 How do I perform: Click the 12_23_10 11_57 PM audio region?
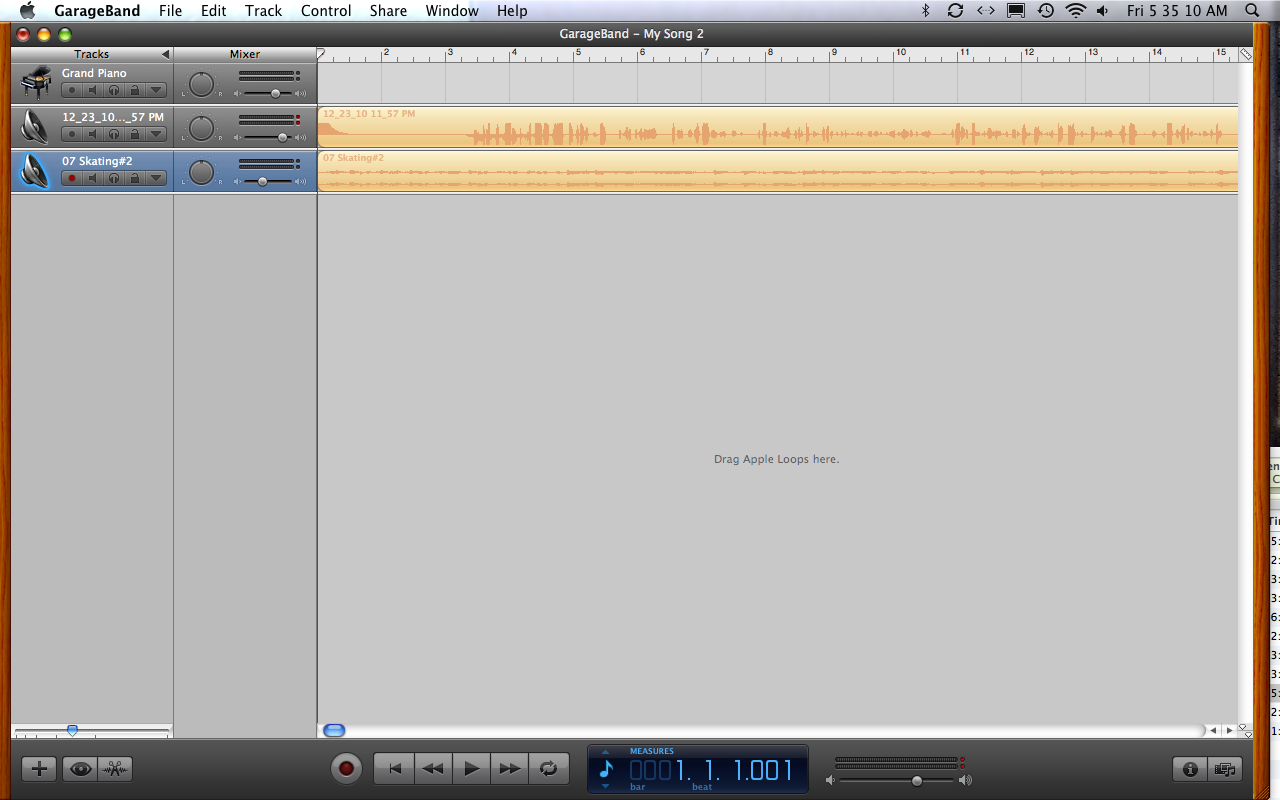tap(778, 127)
